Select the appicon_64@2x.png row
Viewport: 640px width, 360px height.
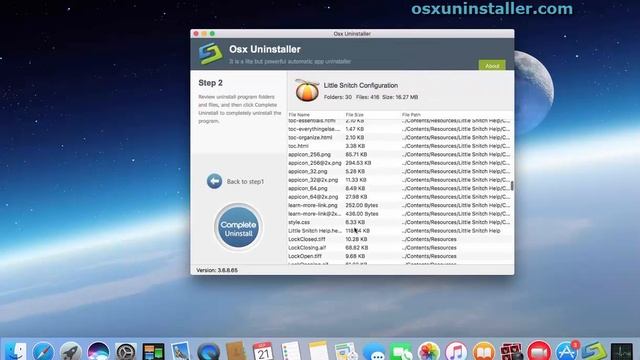[400, 197]
